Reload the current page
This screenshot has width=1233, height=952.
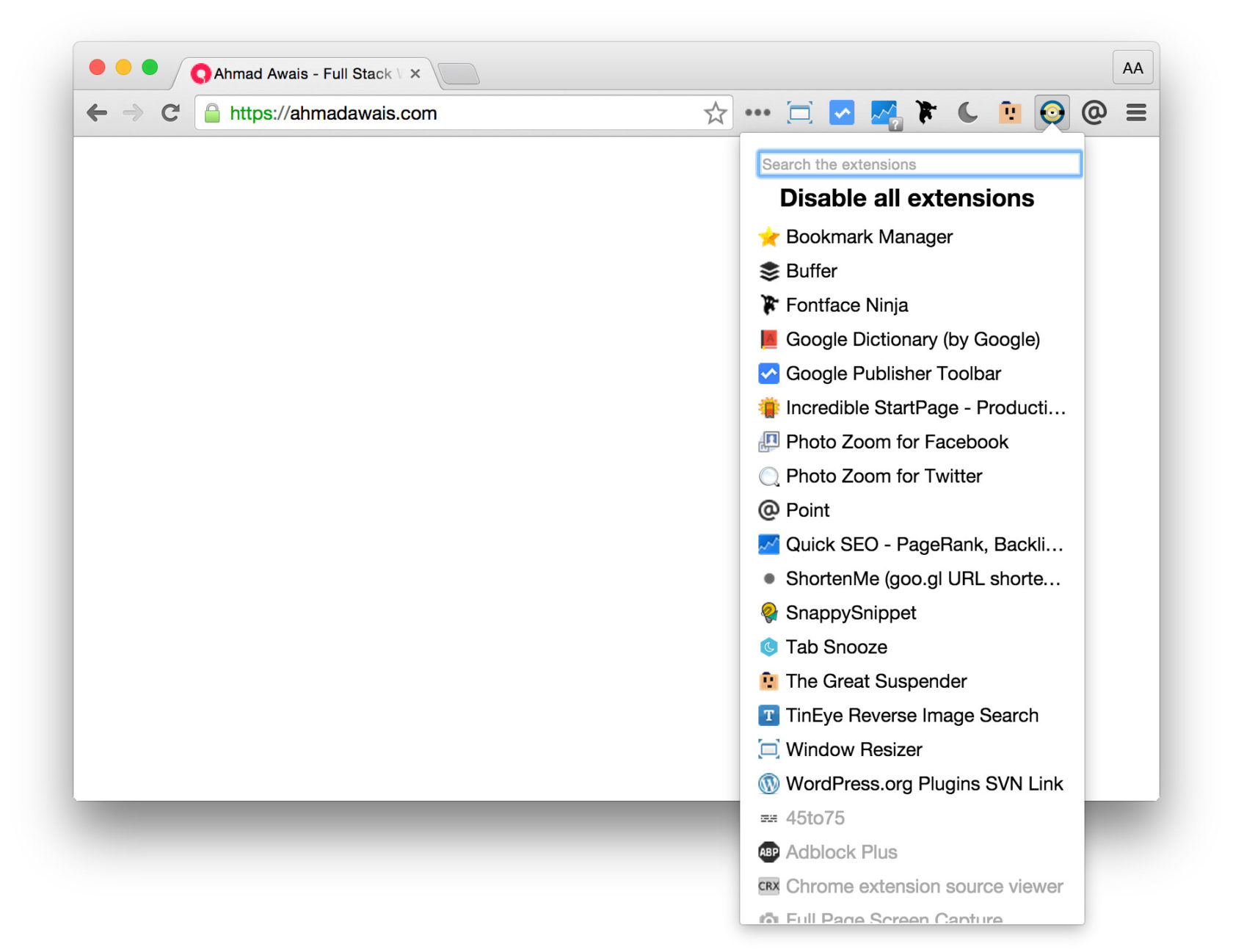coord(170,112)
